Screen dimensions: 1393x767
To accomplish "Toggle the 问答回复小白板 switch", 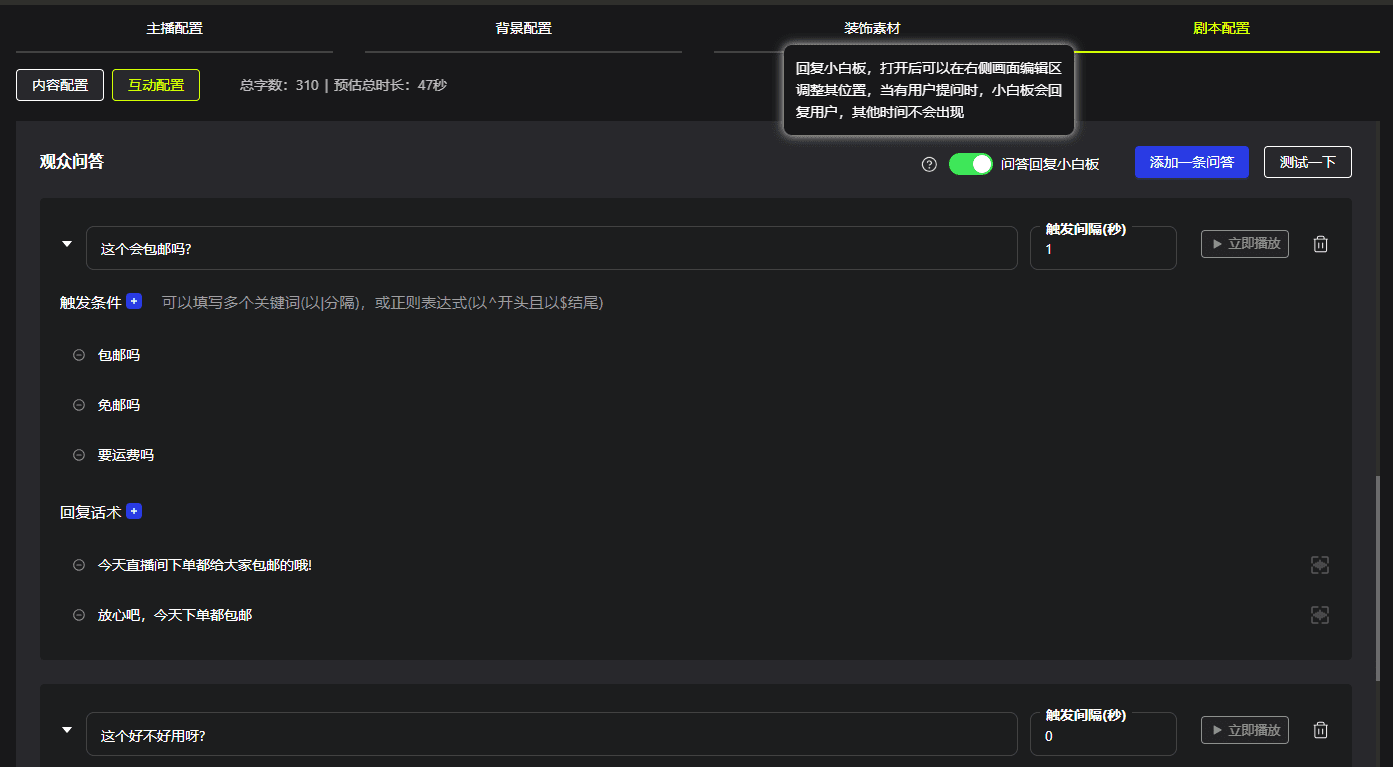I will [970, 164].
